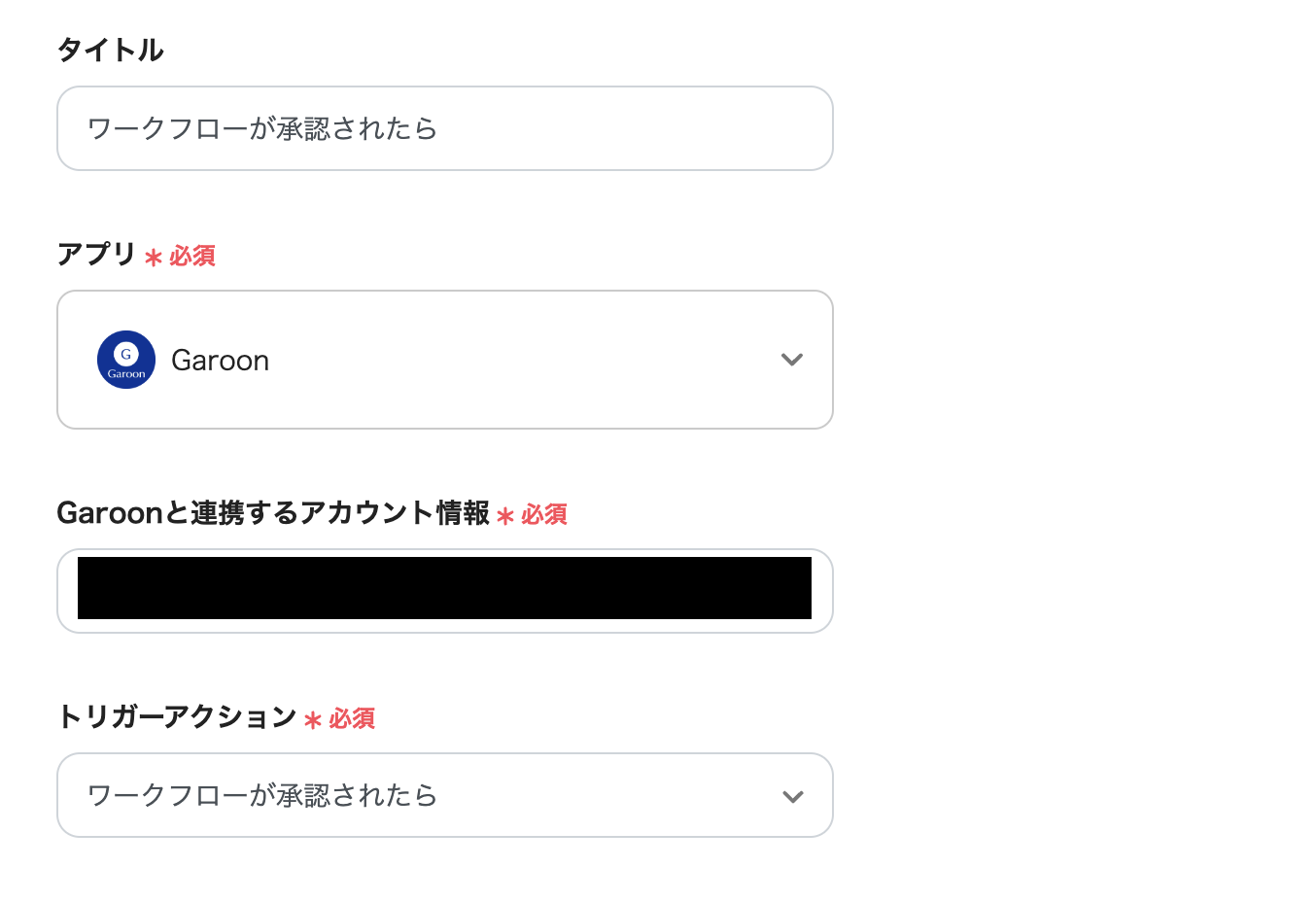The height and width of the screenshot is (902, 1316).
Task: Click the Garoon logo icon
Action: point(126,360)
